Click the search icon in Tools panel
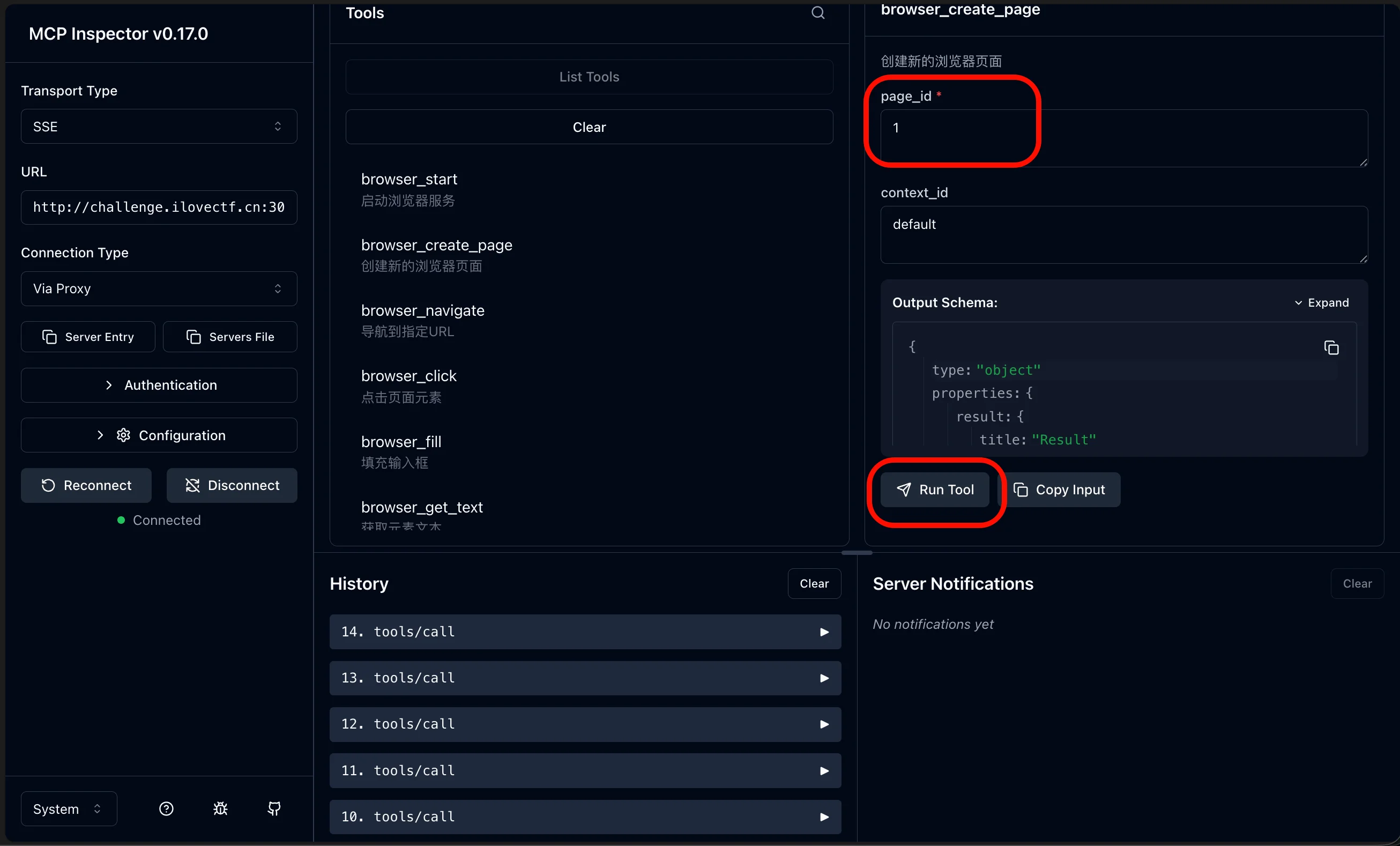 pyautogui.click(x=817, y=12)
